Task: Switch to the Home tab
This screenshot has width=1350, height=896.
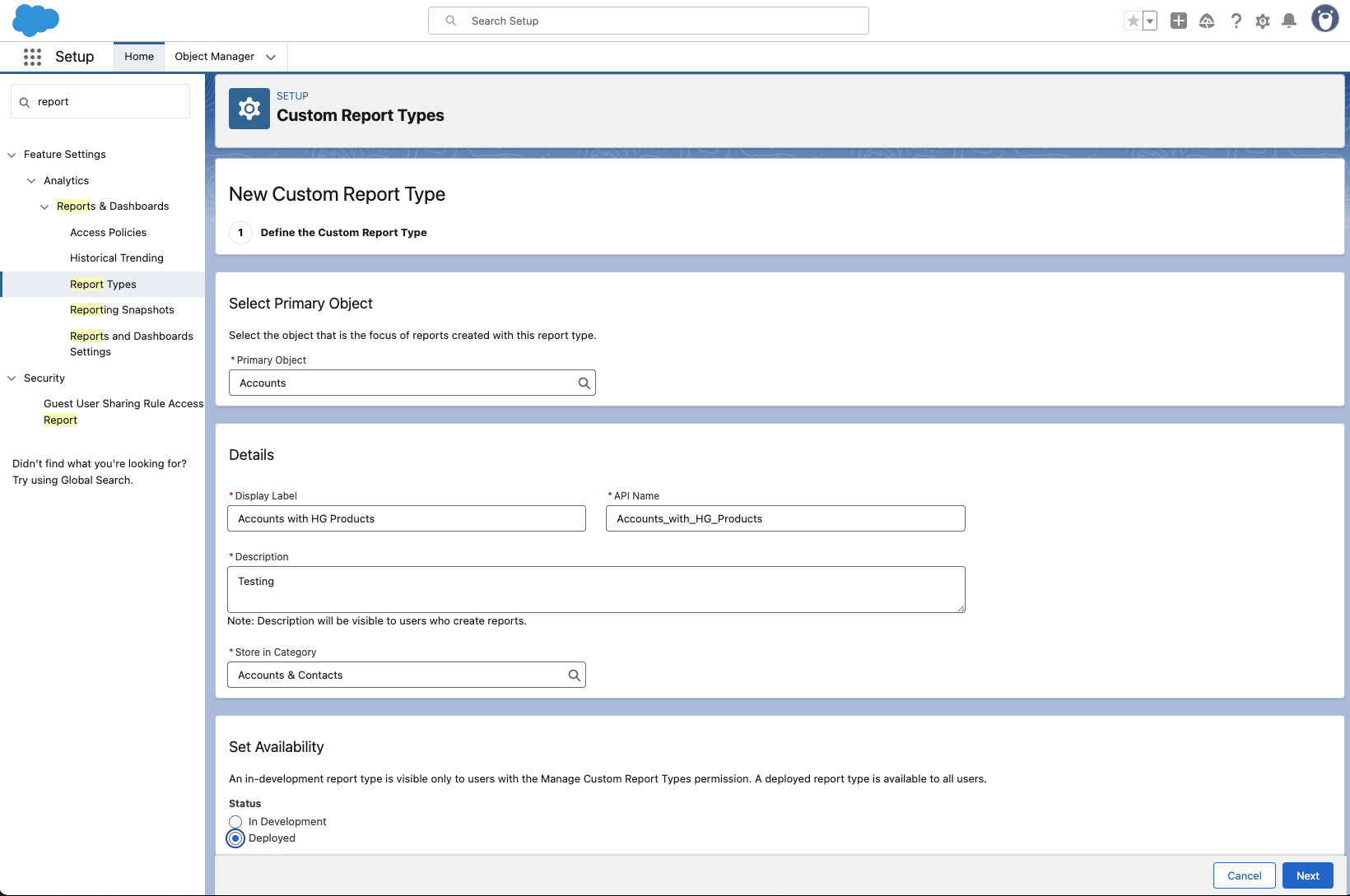Action: pos(139,57)
